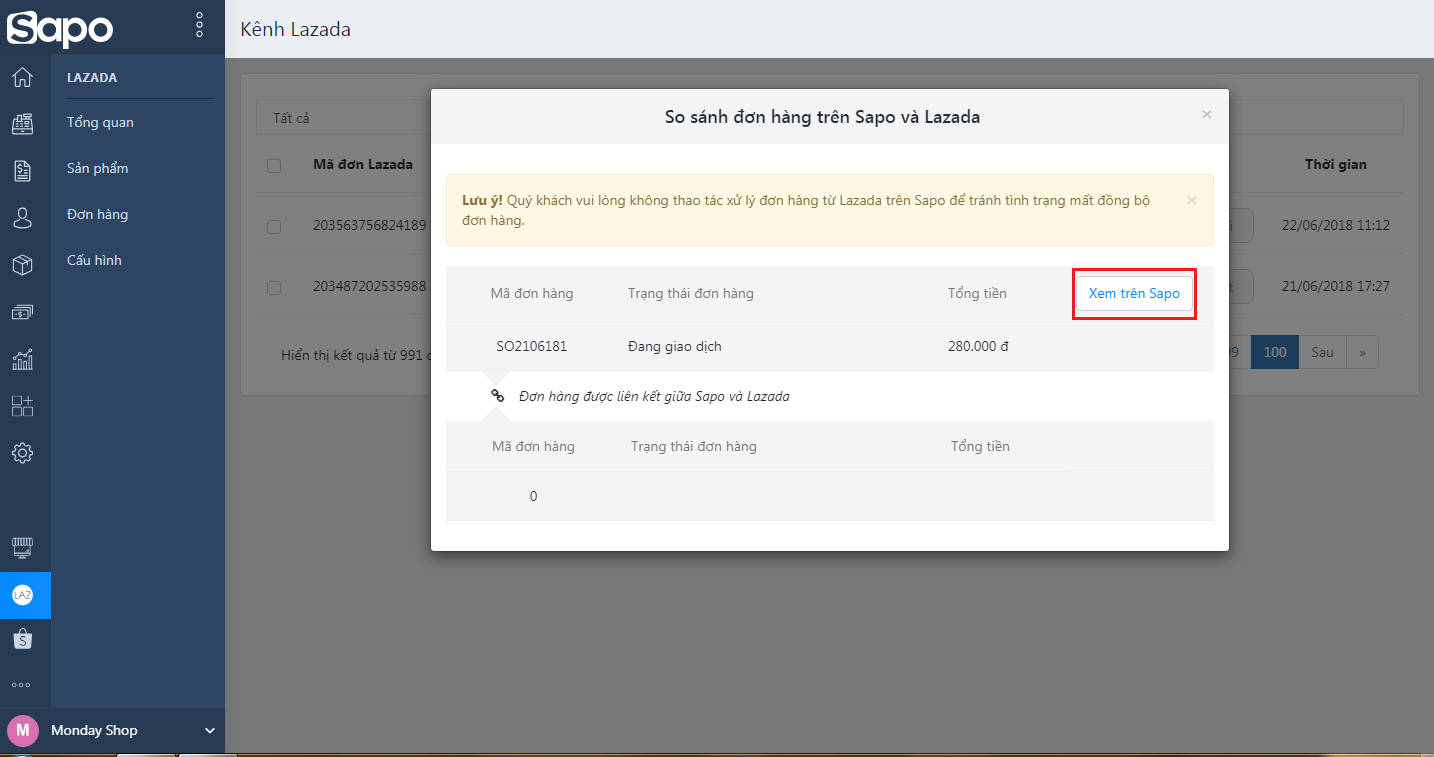The height and width of the screenshot is (757, 1434).
Task: Click the Kênh Lazada page title
Action: [296, 29]
